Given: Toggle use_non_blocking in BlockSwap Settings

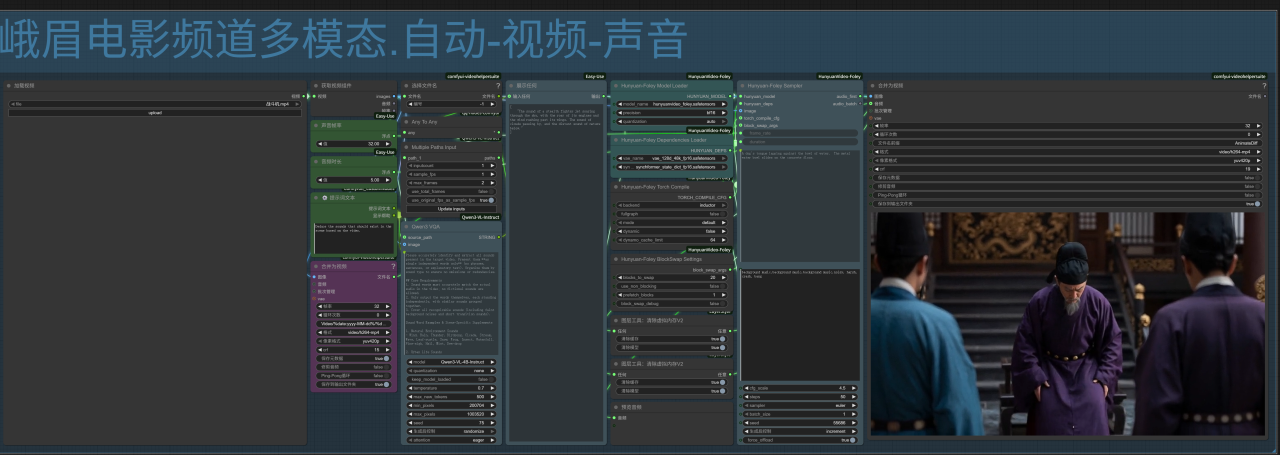Looking at the screenshot, I should point(673,286).
